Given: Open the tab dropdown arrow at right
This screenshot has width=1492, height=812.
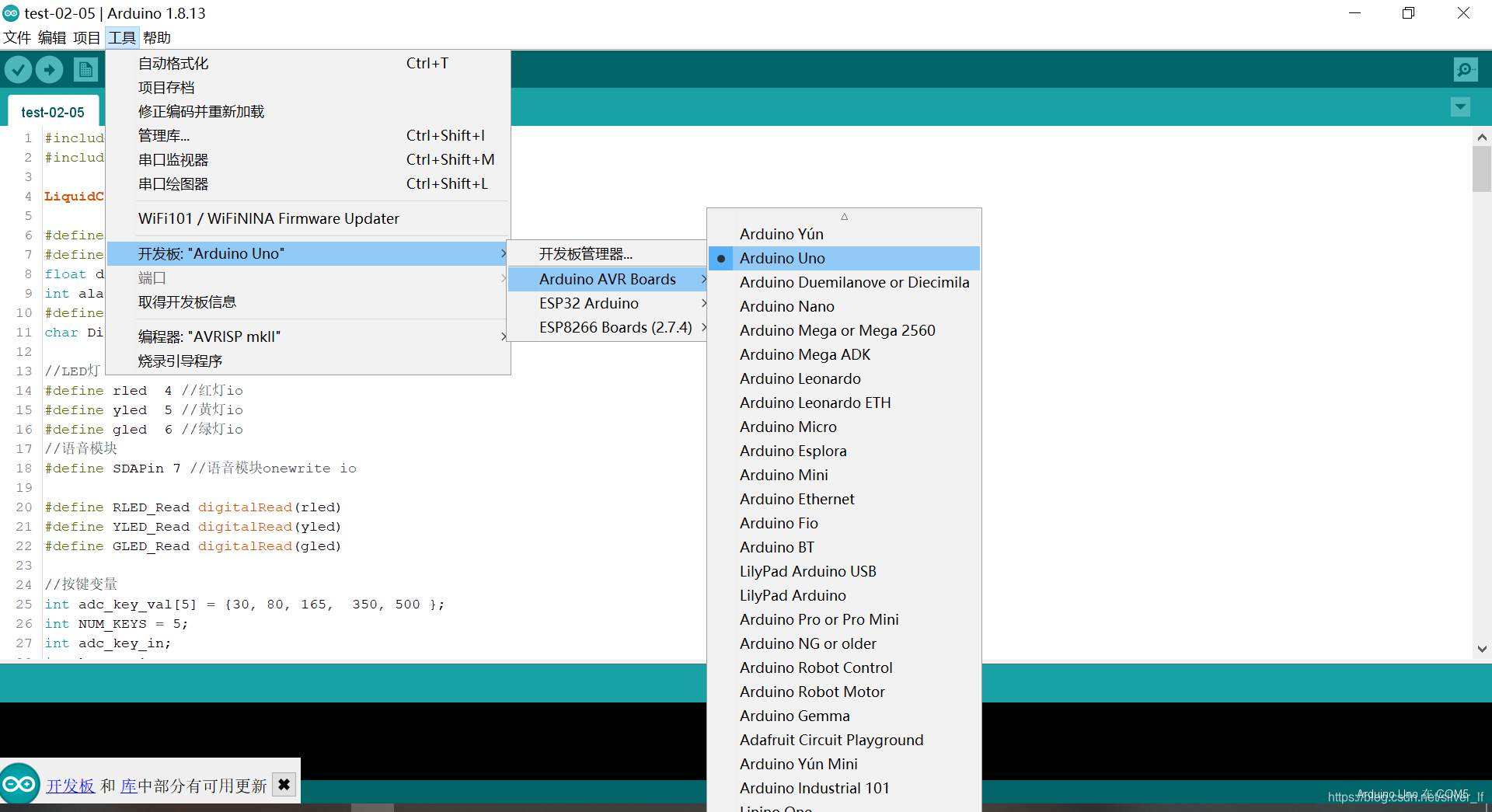Looking at the screenshot, I should 1461,107.
